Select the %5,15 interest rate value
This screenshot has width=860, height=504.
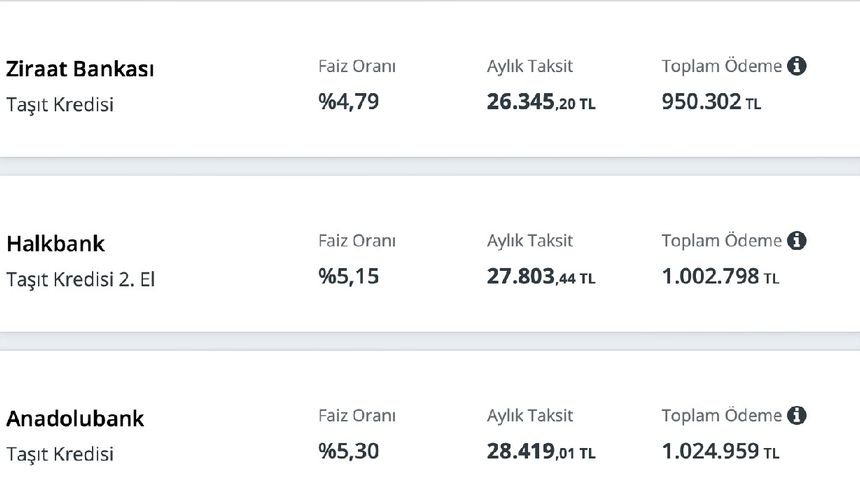click(x=349, y=276)
